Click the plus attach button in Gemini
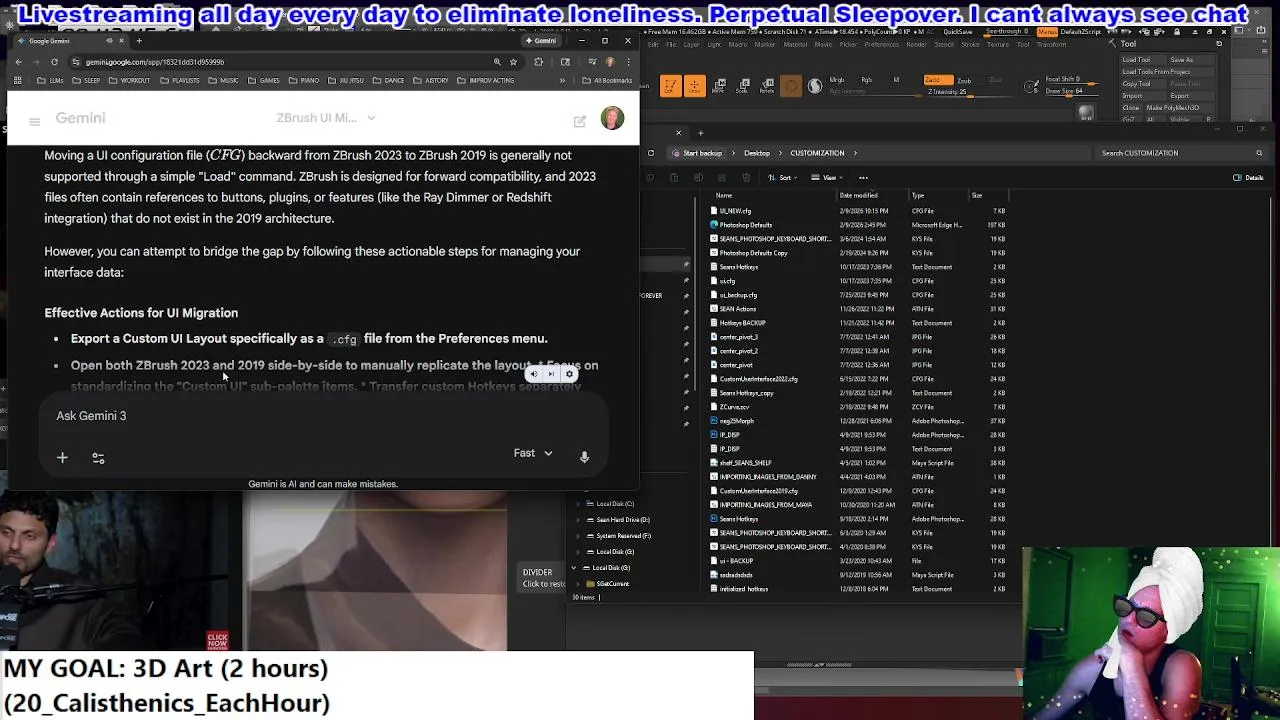 pyautogui.click(x=62, y=457)
